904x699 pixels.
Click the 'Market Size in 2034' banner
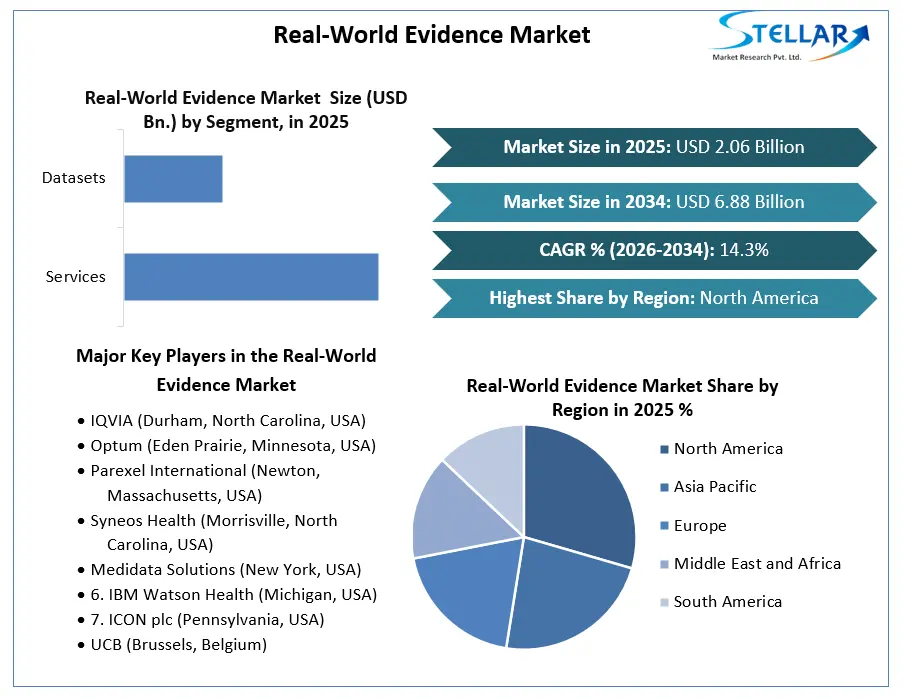point(654,202)
